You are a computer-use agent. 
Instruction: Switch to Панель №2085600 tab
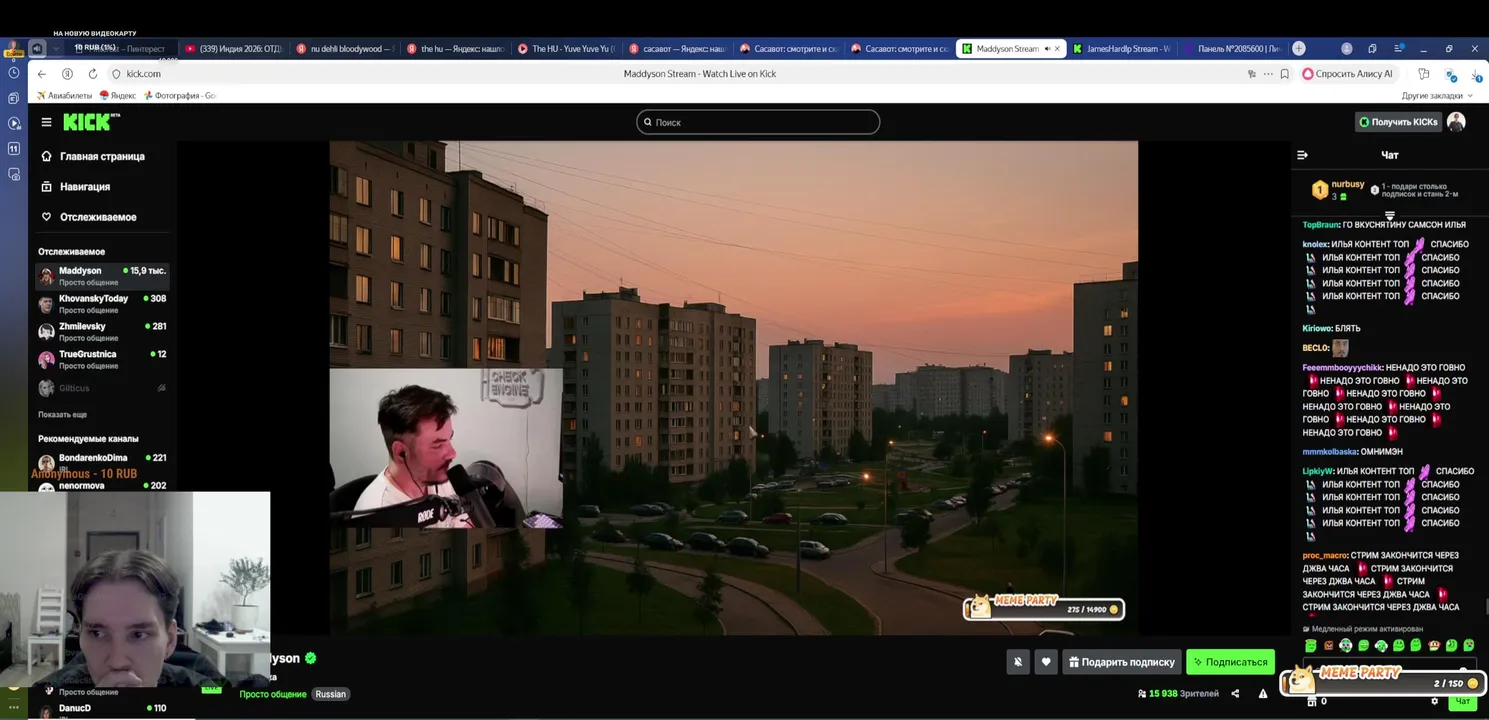coord(1233,48)
